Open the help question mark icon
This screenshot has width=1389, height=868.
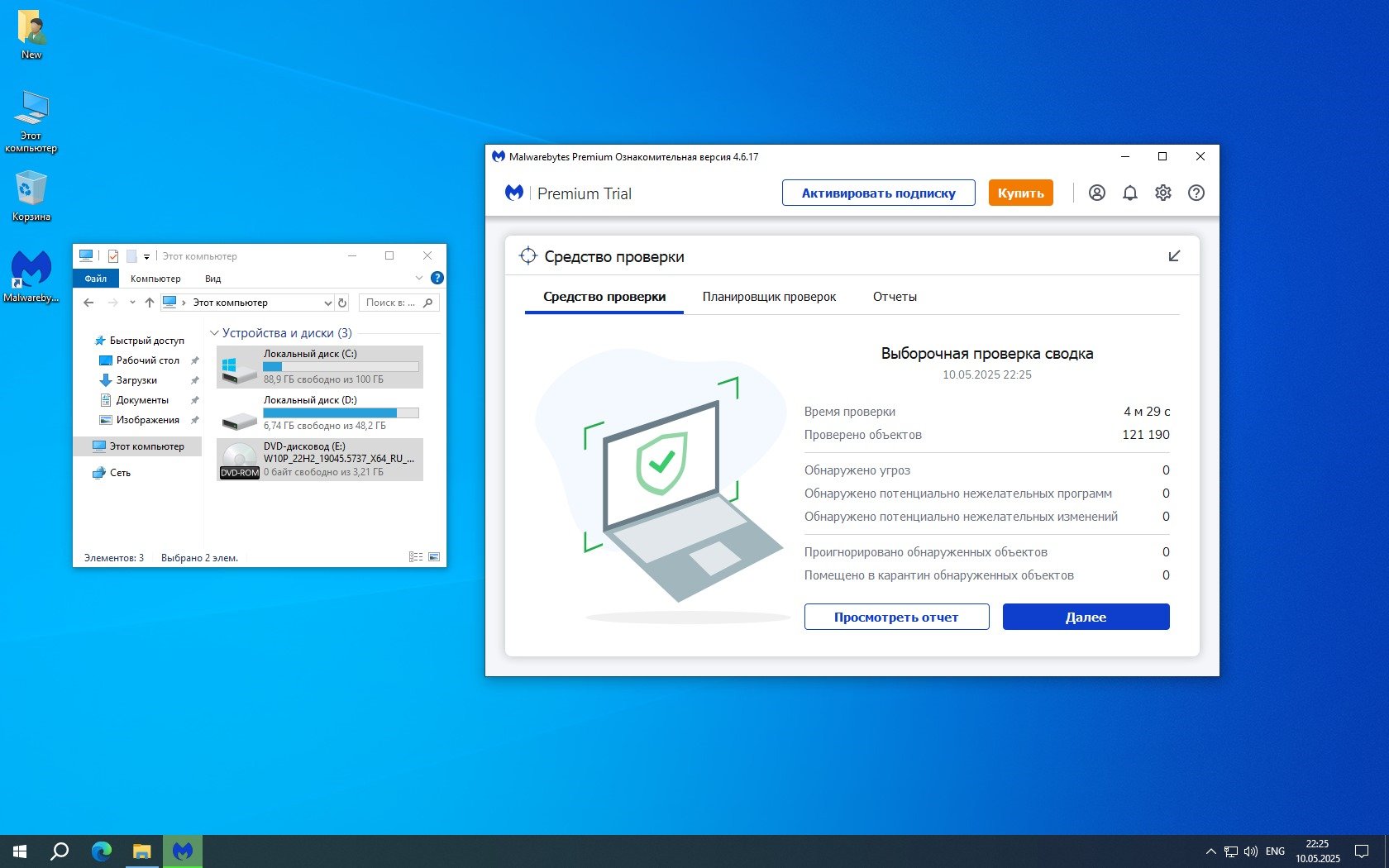pos(1196,193)
